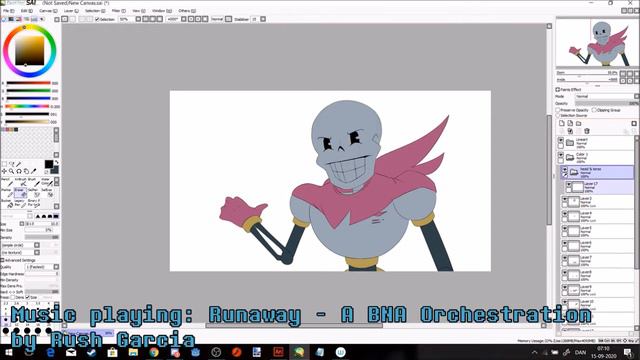Select the eyedropper color picker tool
The width and height of the screenshot is (640, 360).
tap(34, 171)
